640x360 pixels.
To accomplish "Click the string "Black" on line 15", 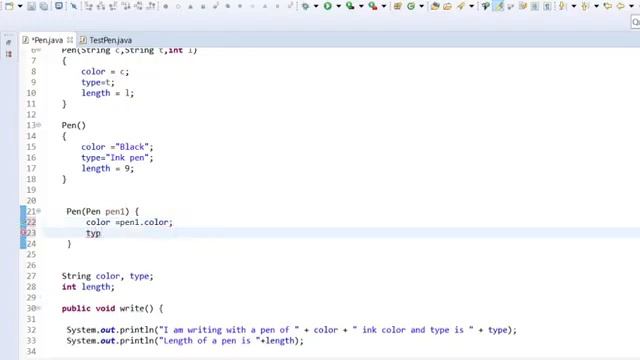I will point(132,147).
